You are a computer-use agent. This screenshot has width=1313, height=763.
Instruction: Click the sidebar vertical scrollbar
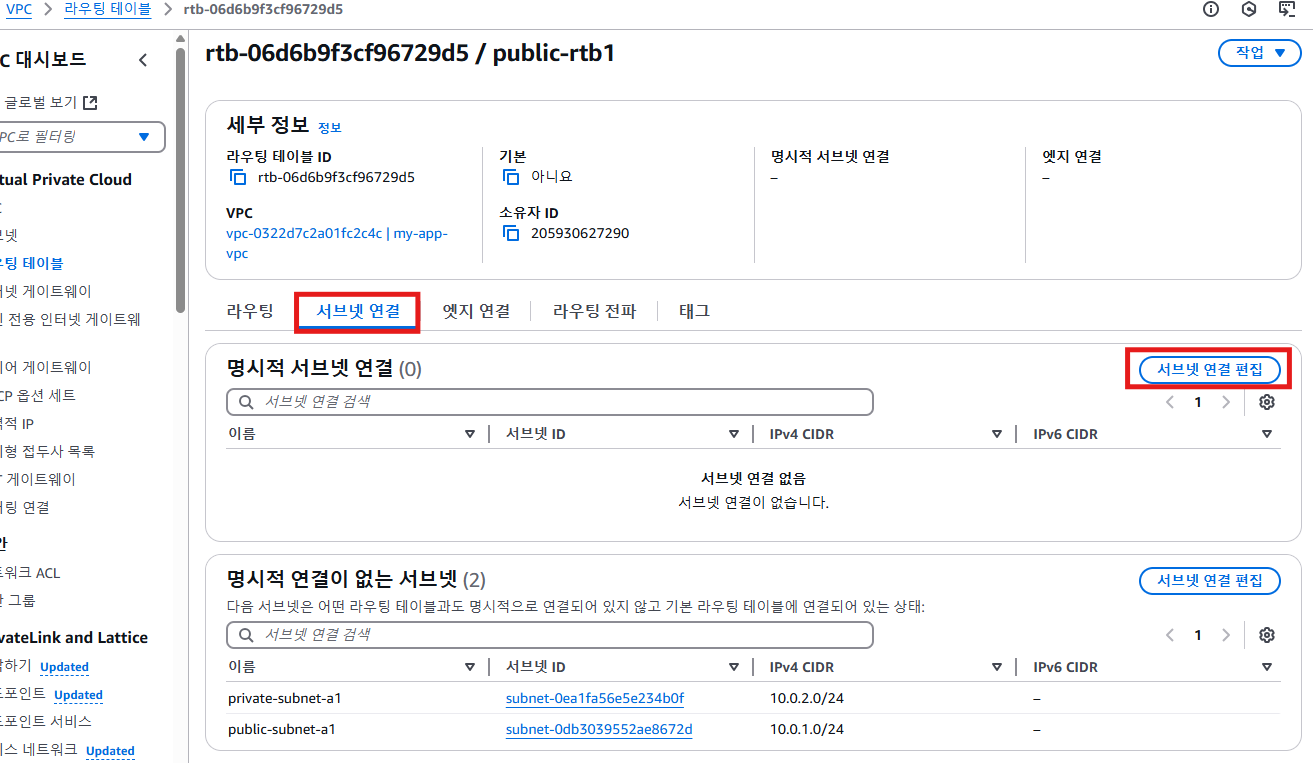pos(180,180)
